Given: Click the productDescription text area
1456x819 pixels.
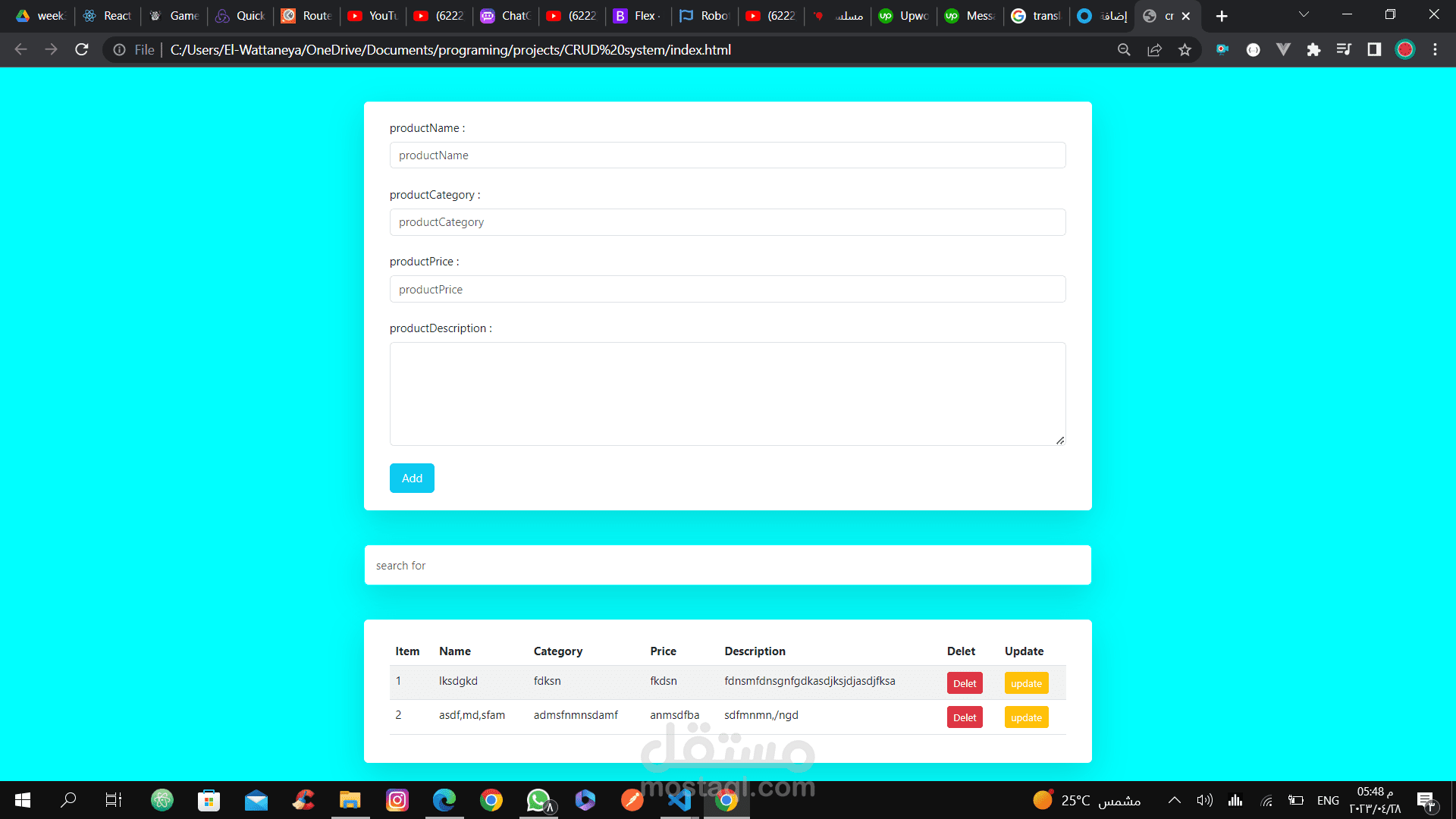Looking at the screenshot, I should click(x=727, y=394).
